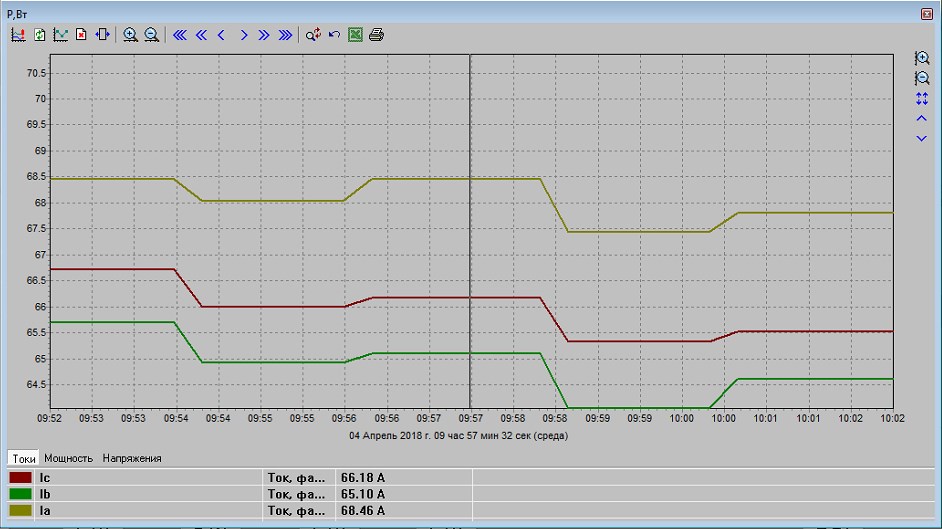Image resolution: width=942 pixels, height=529 pixels.
Task: Click the vertical auto-fit arrows icon
Action: pyautogui.click(x=922, y=98)
